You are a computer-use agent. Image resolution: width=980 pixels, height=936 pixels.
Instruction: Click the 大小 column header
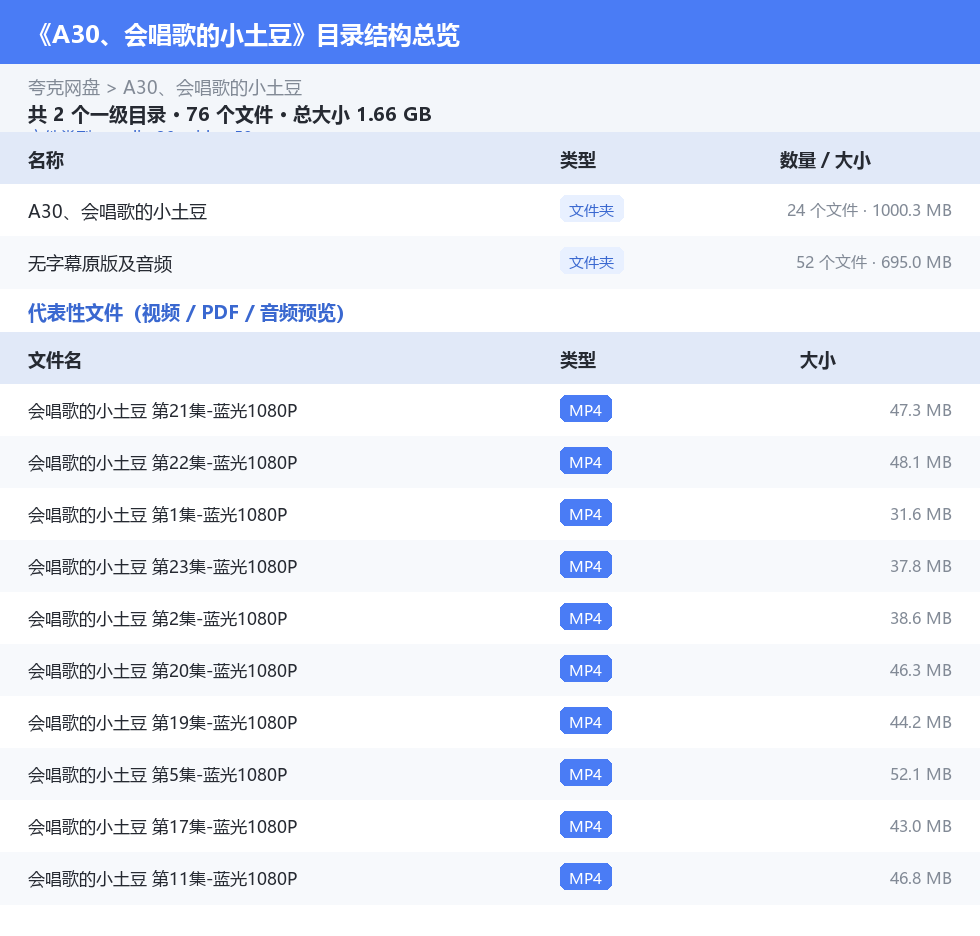pos(817,360)
